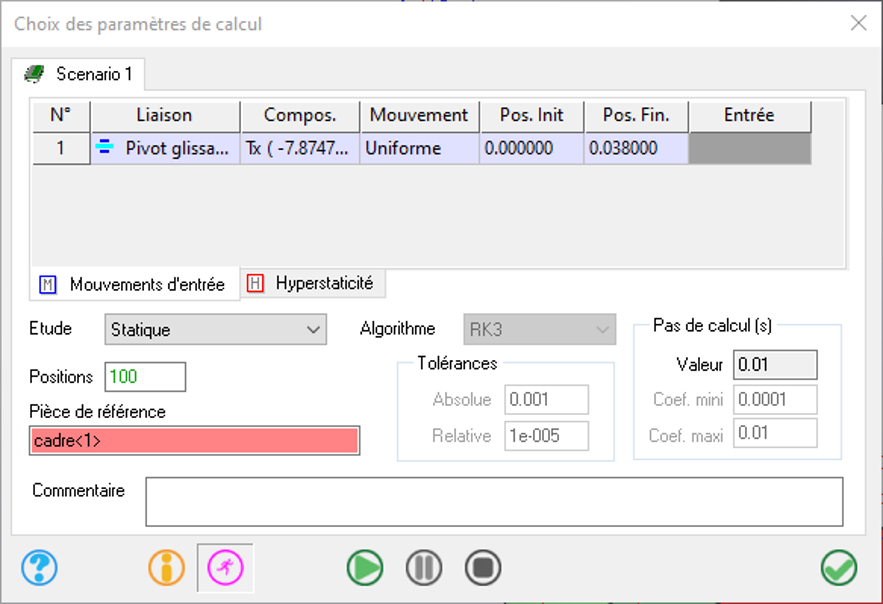Select the Mouvements d'entrée tab

coord(135,285)
